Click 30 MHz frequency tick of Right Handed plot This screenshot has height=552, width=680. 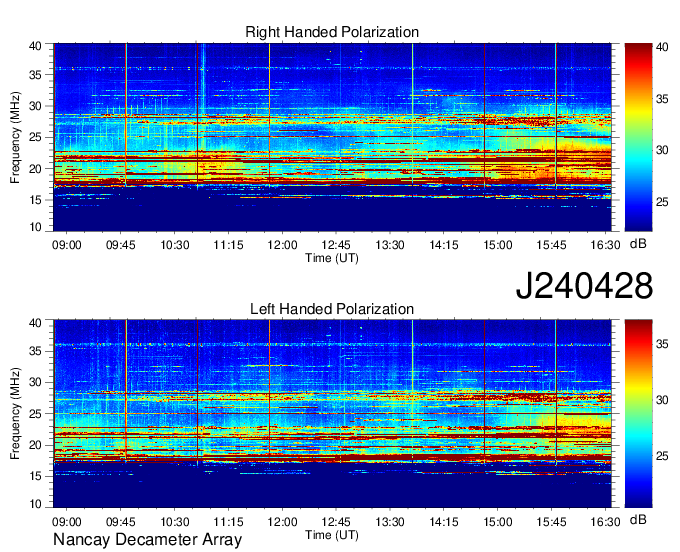[x=35, y=106]
